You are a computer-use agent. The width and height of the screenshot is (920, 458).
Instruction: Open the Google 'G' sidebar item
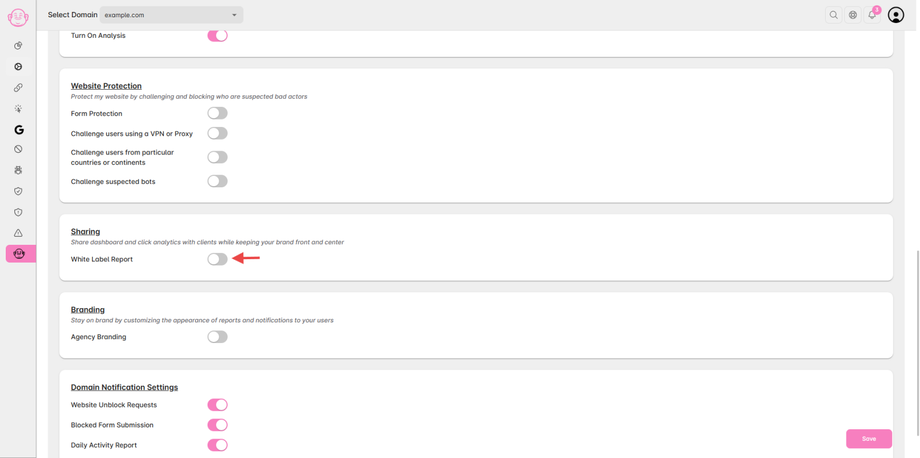(x=18, y=130)
